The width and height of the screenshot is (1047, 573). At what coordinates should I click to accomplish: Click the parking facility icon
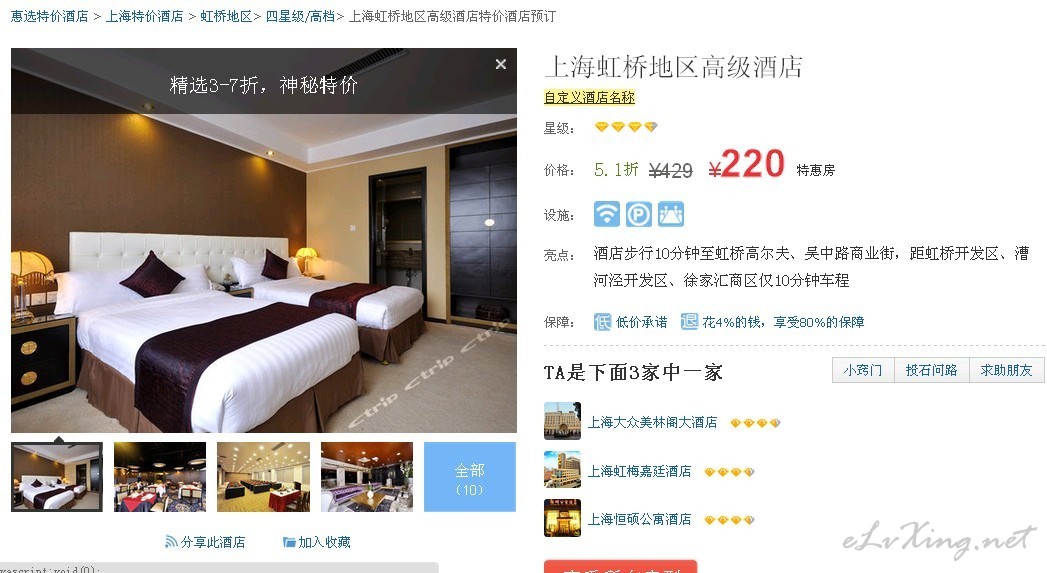point(638,214)
